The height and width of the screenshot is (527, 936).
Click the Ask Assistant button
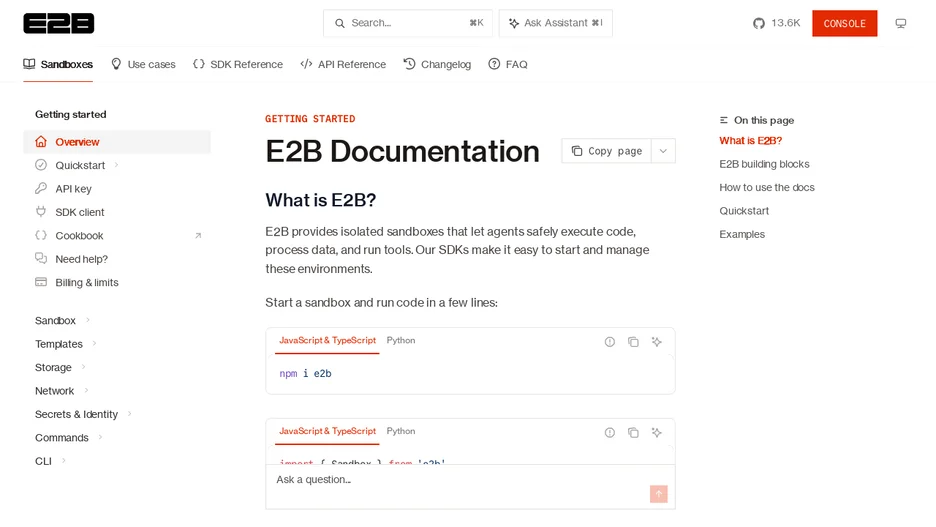[556, 23]
